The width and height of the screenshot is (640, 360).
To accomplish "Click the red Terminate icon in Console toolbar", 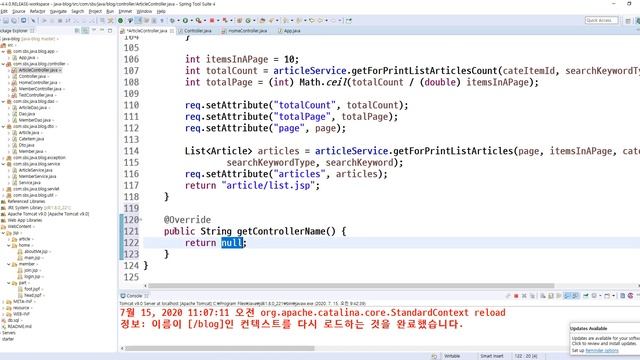I will tap(516, 296).
